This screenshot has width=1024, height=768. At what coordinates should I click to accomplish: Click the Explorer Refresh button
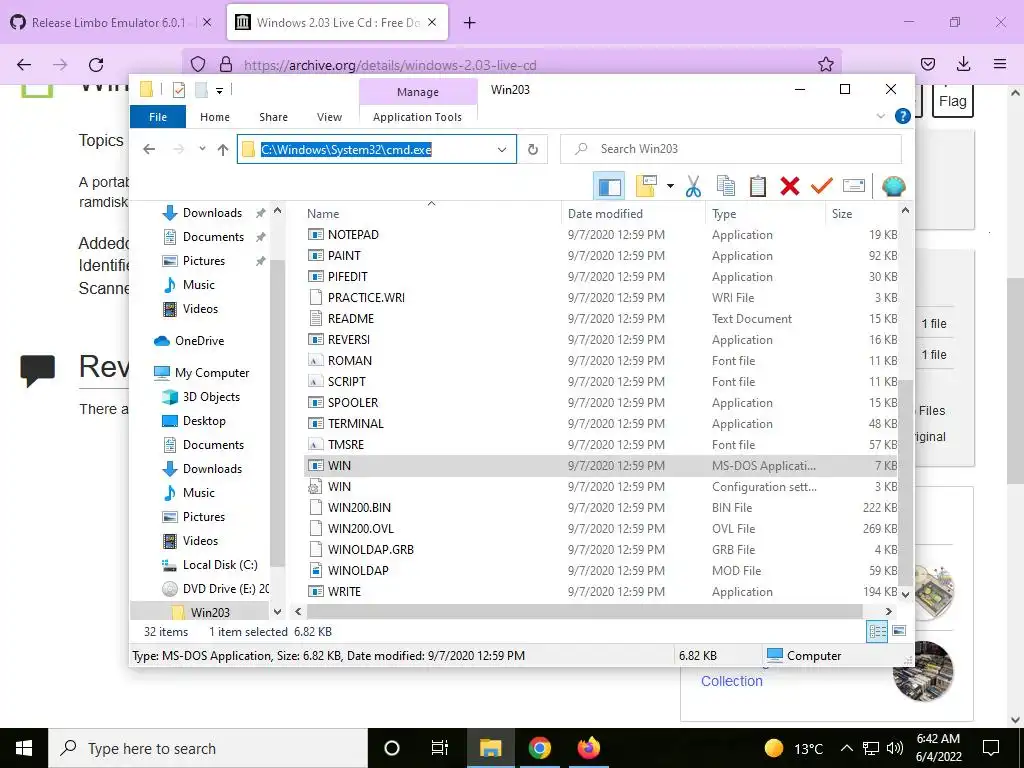[x=533, y=150]
